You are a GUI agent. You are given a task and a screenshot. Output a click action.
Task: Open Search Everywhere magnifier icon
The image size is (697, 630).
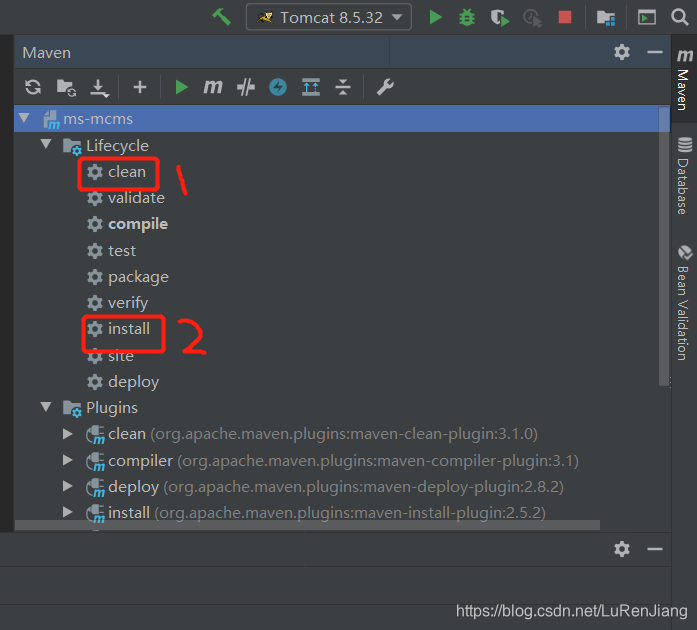tap(680, 18)
